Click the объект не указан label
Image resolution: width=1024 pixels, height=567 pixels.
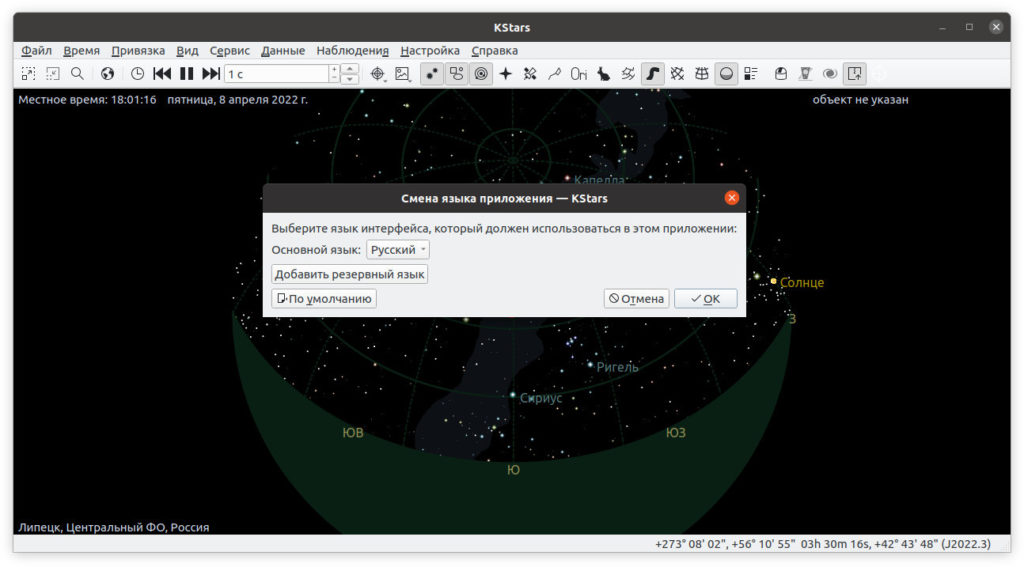point(860,100)
